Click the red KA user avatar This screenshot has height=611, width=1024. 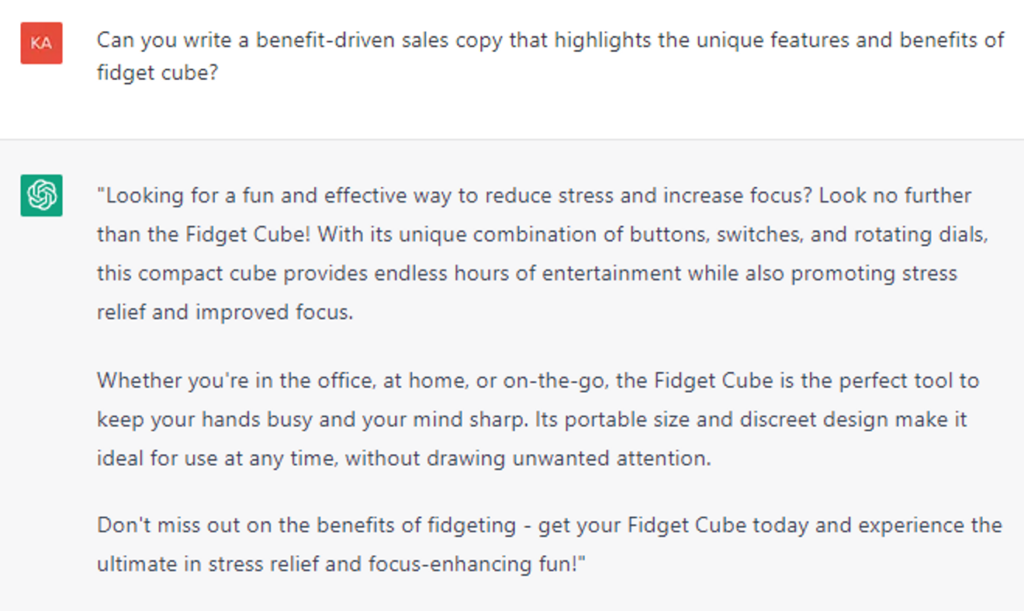[41, 43]
